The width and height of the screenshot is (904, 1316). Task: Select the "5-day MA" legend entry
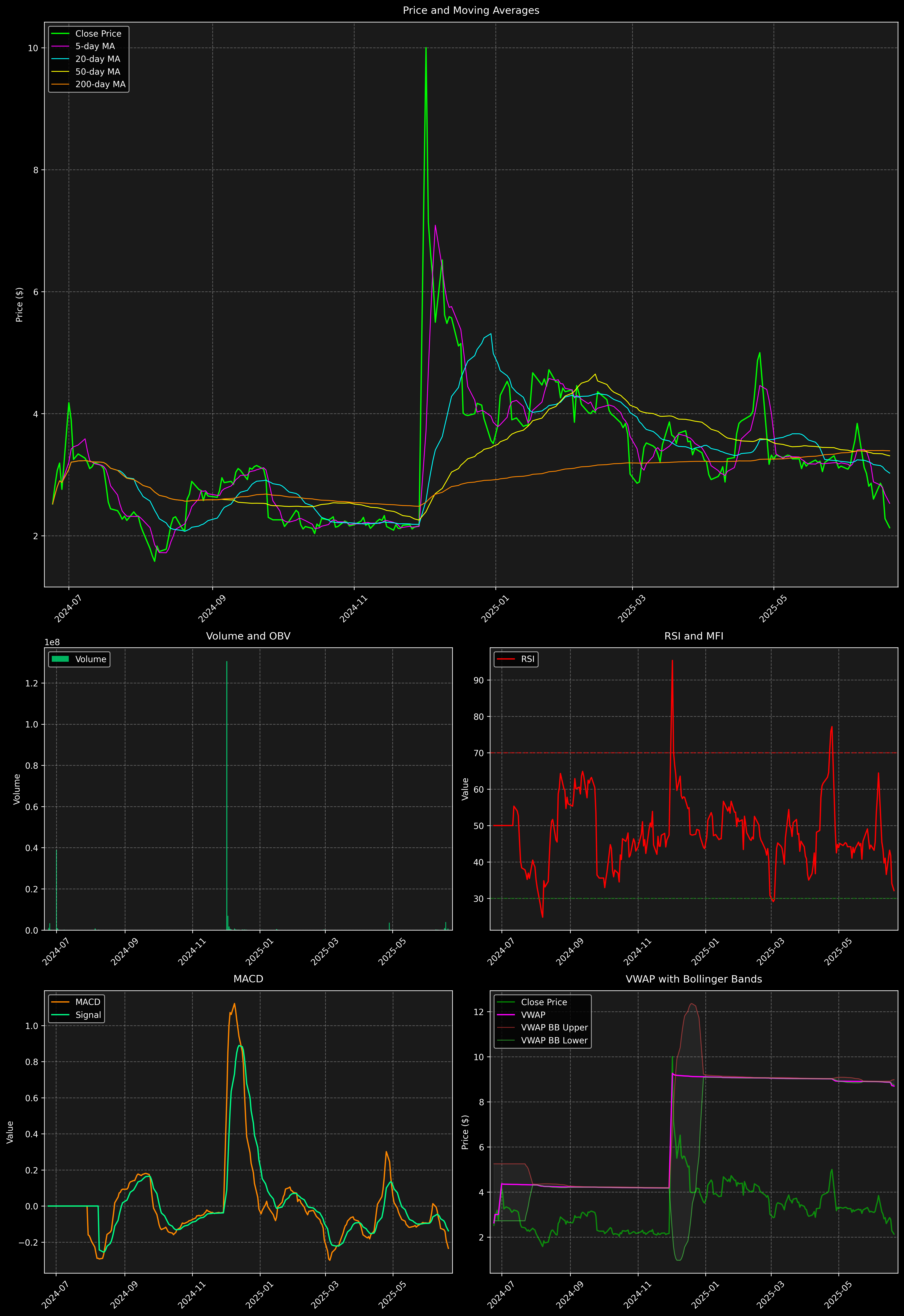84,47
